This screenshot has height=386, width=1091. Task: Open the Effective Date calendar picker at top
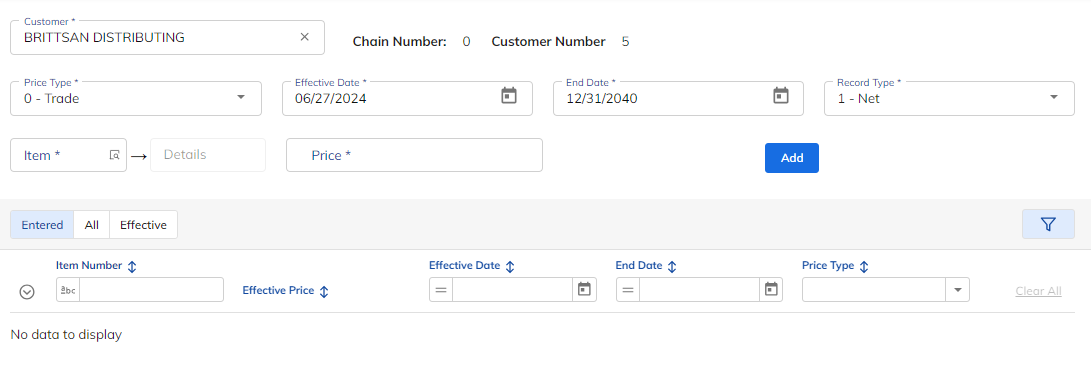(509, 95)
